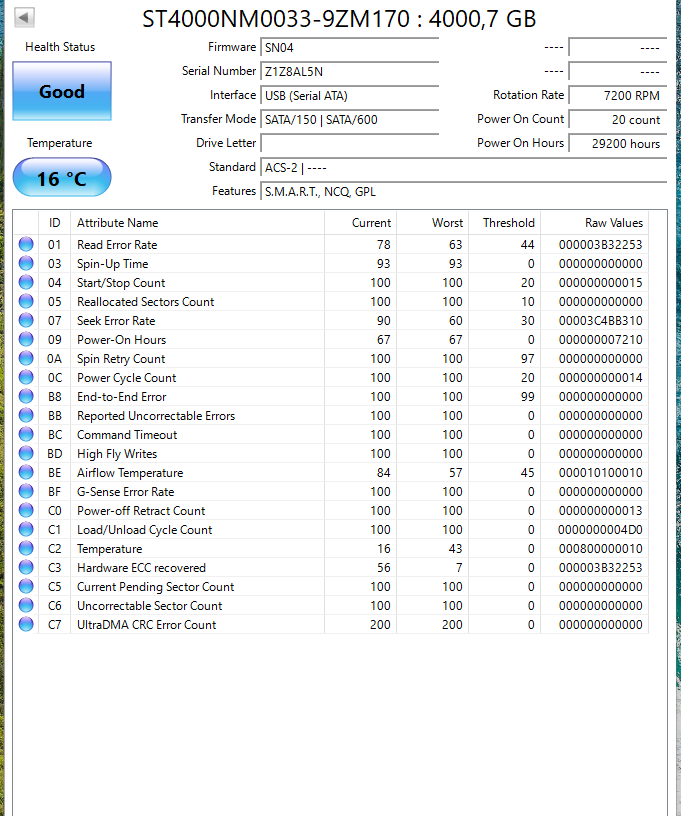This screenshot has width=681, height=816.
Task: Click the Worst column header
Action: point(432,223)
